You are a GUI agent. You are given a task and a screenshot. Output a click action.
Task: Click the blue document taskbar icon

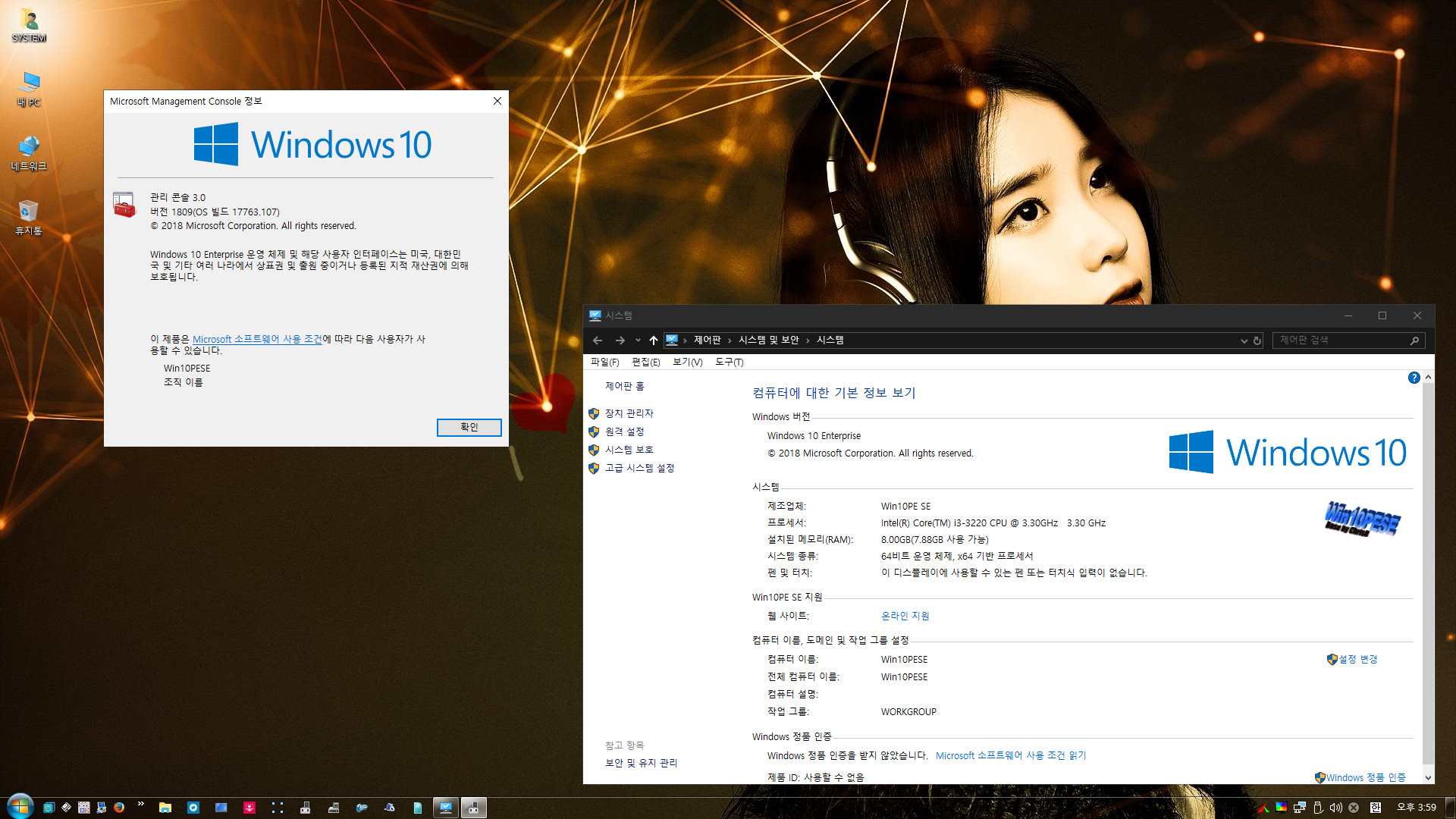[x=417, y=808]
